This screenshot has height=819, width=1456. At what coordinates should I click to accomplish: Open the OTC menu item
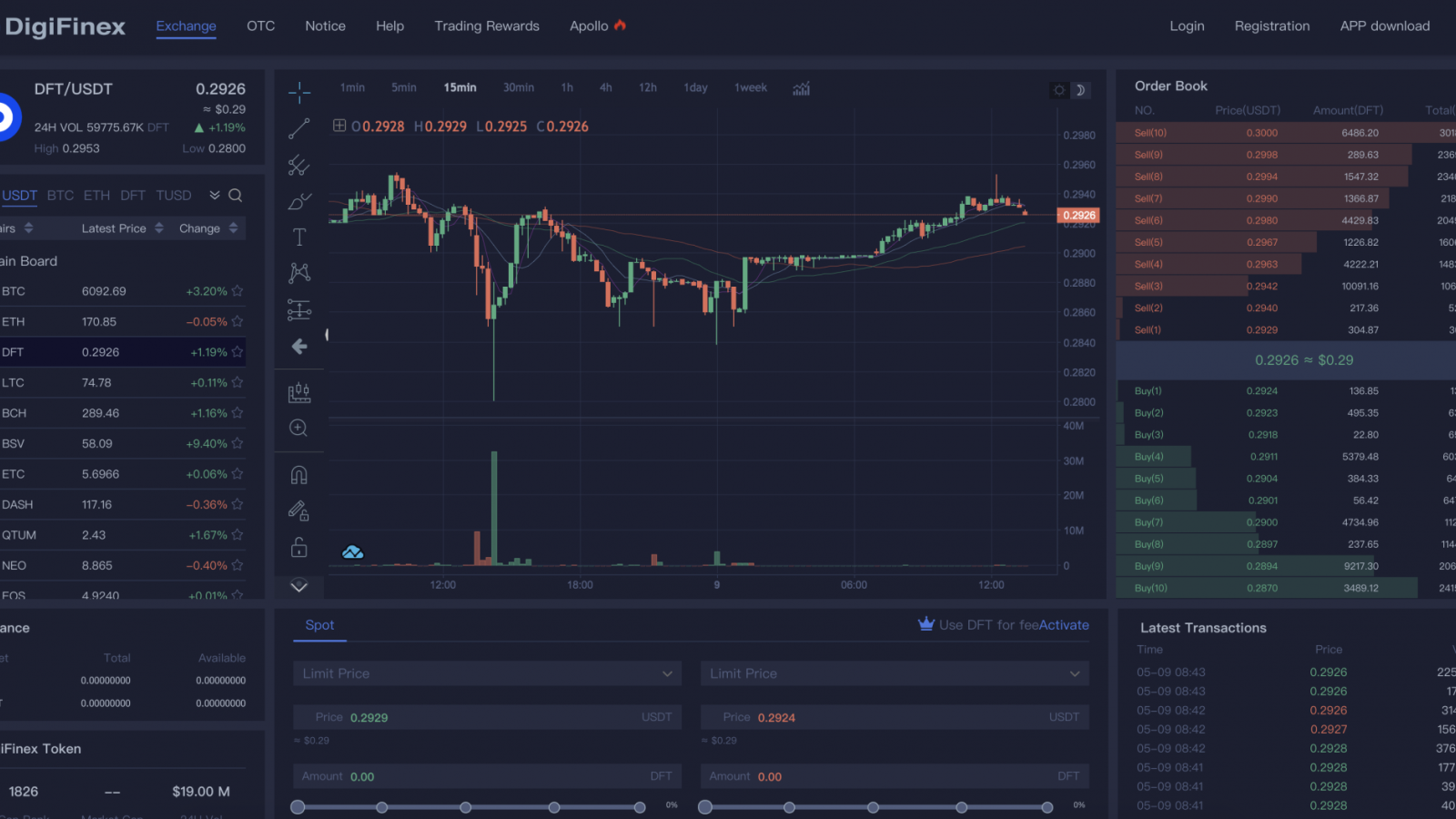[261, 25]
